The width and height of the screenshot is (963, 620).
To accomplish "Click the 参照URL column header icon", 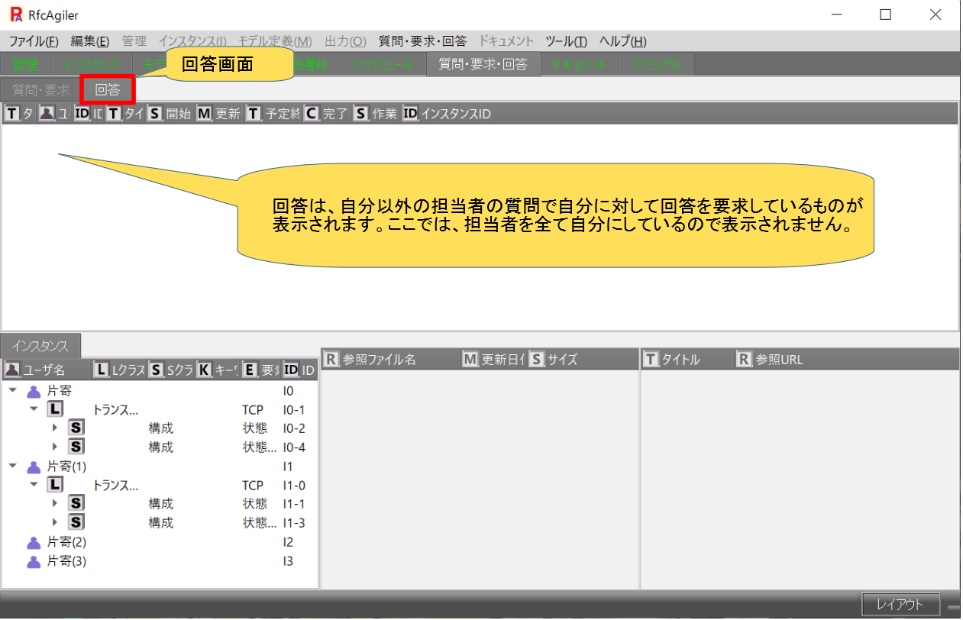I will pyautogui.click(x=744, y=359).
